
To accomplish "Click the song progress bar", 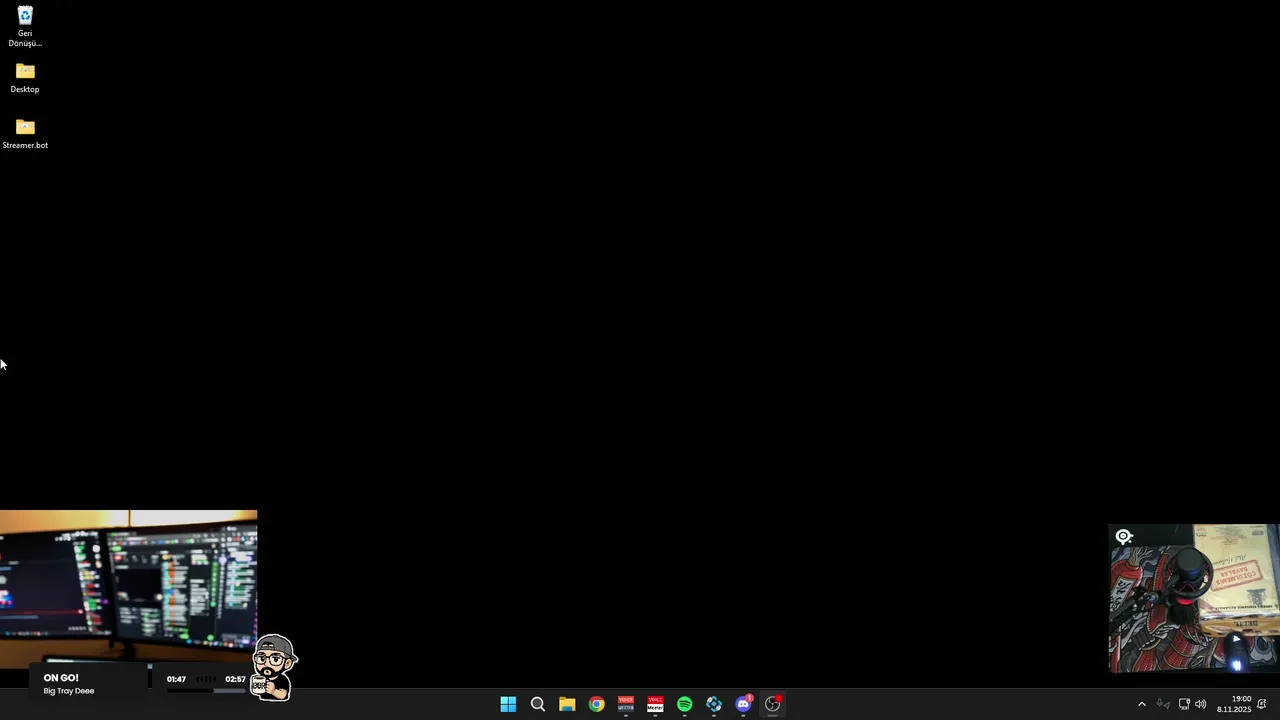I will [x=206, y=690].
